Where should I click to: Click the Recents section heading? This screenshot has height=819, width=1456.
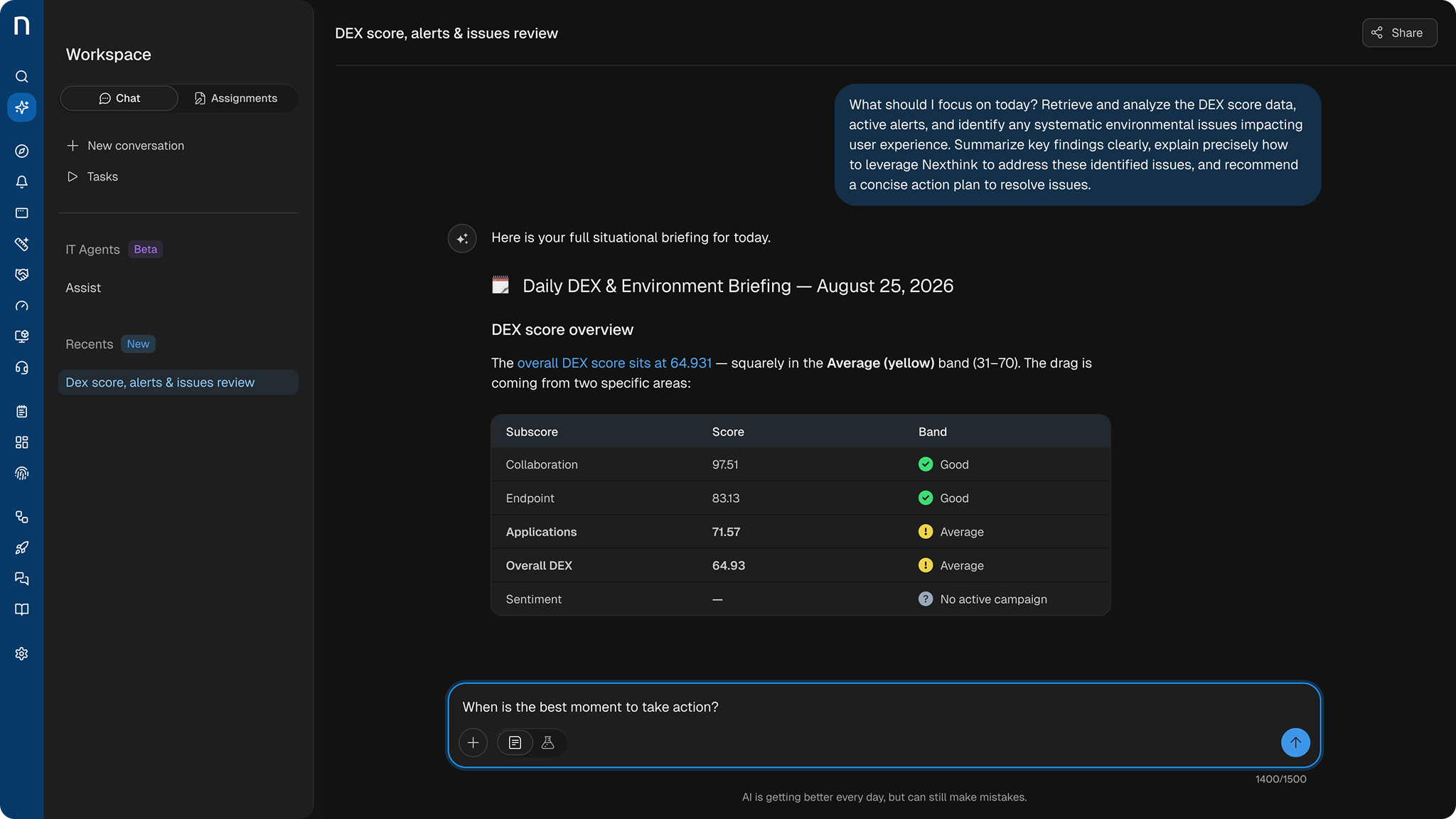pyautogui.click(x=89, y=344)
